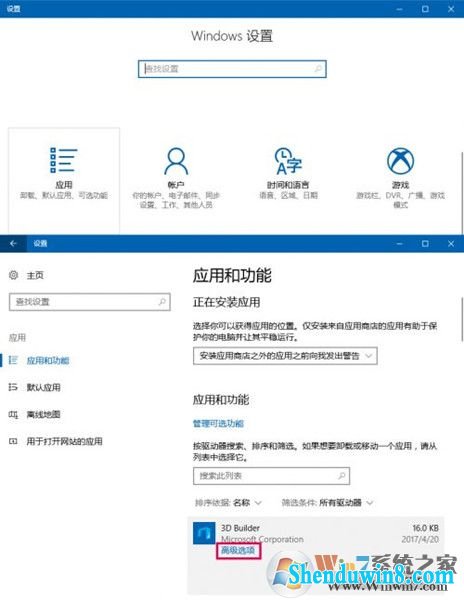Click the Windows 设置 top search field
This screenshot has width=464, height=600.
click(232, 69)
